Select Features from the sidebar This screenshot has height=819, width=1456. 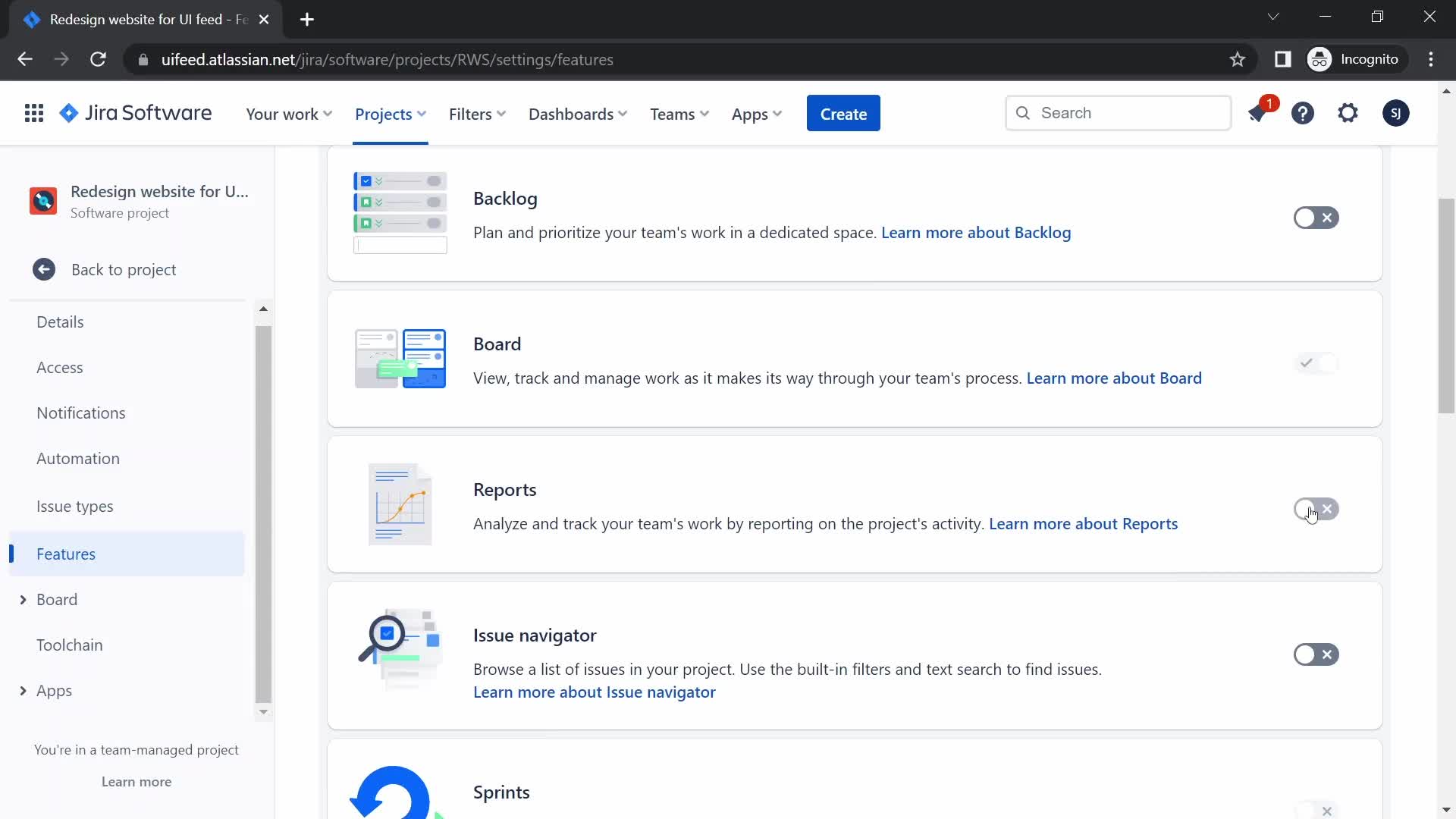(x=66, y=553)
